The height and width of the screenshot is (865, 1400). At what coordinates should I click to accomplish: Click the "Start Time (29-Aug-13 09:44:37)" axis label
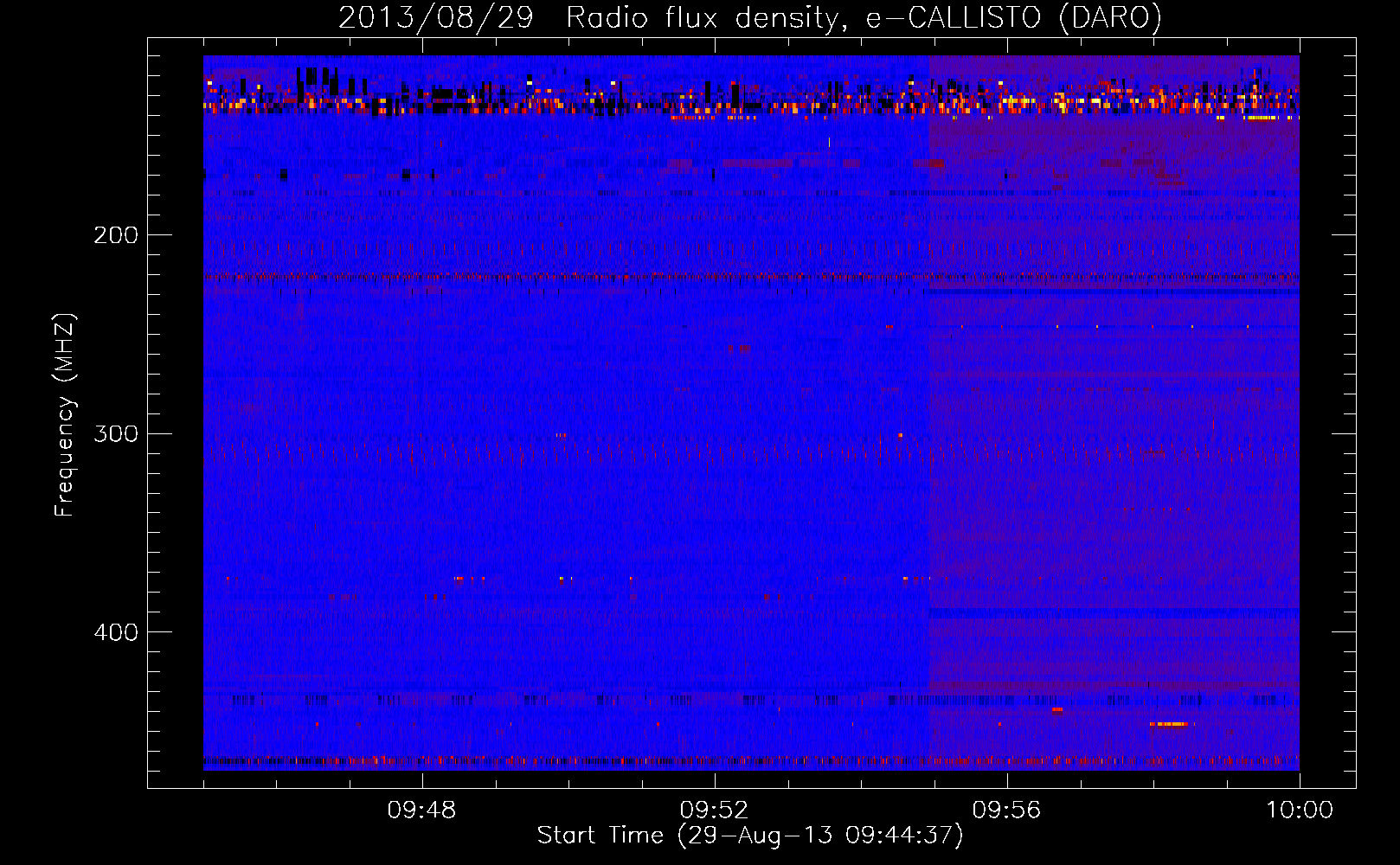tap(750, 836)
